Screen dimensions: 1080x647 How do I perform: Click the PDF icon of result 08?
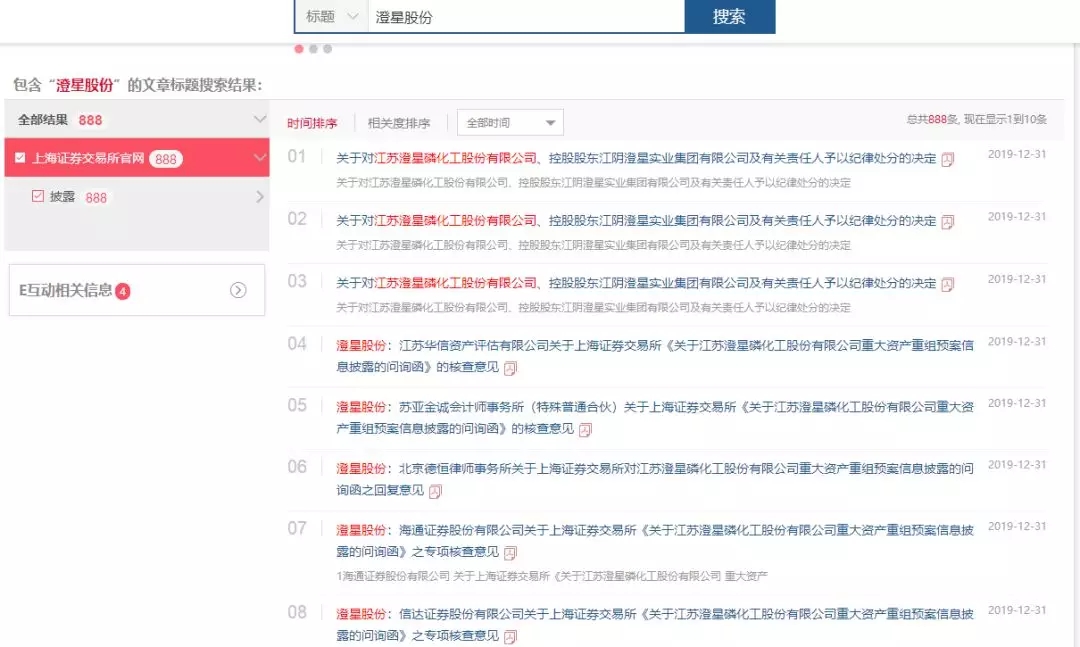pyautogui.click(x=510, y=637)
